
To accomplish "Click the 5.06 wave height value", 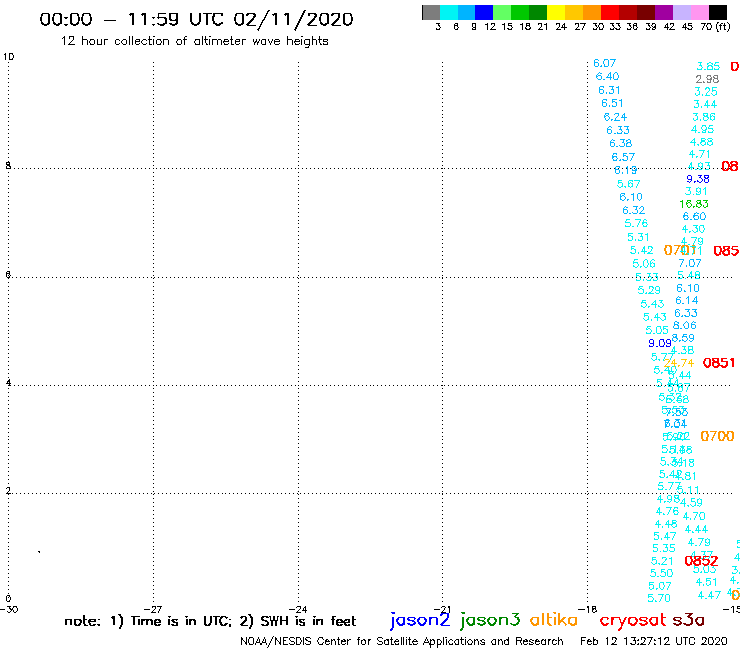I will click(644, 263).
